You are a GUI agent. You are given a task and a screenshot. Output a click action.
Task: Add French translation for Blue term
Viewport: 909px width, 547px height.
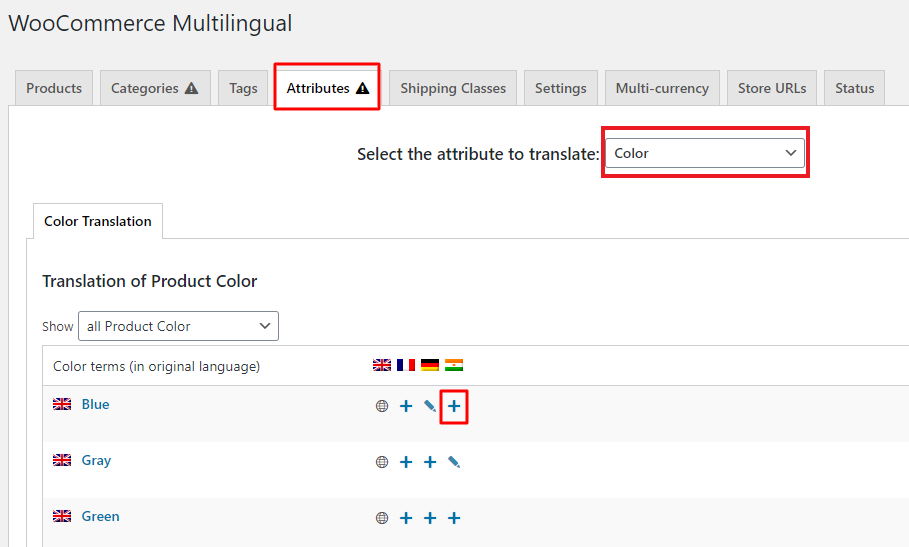click(406, 406)
